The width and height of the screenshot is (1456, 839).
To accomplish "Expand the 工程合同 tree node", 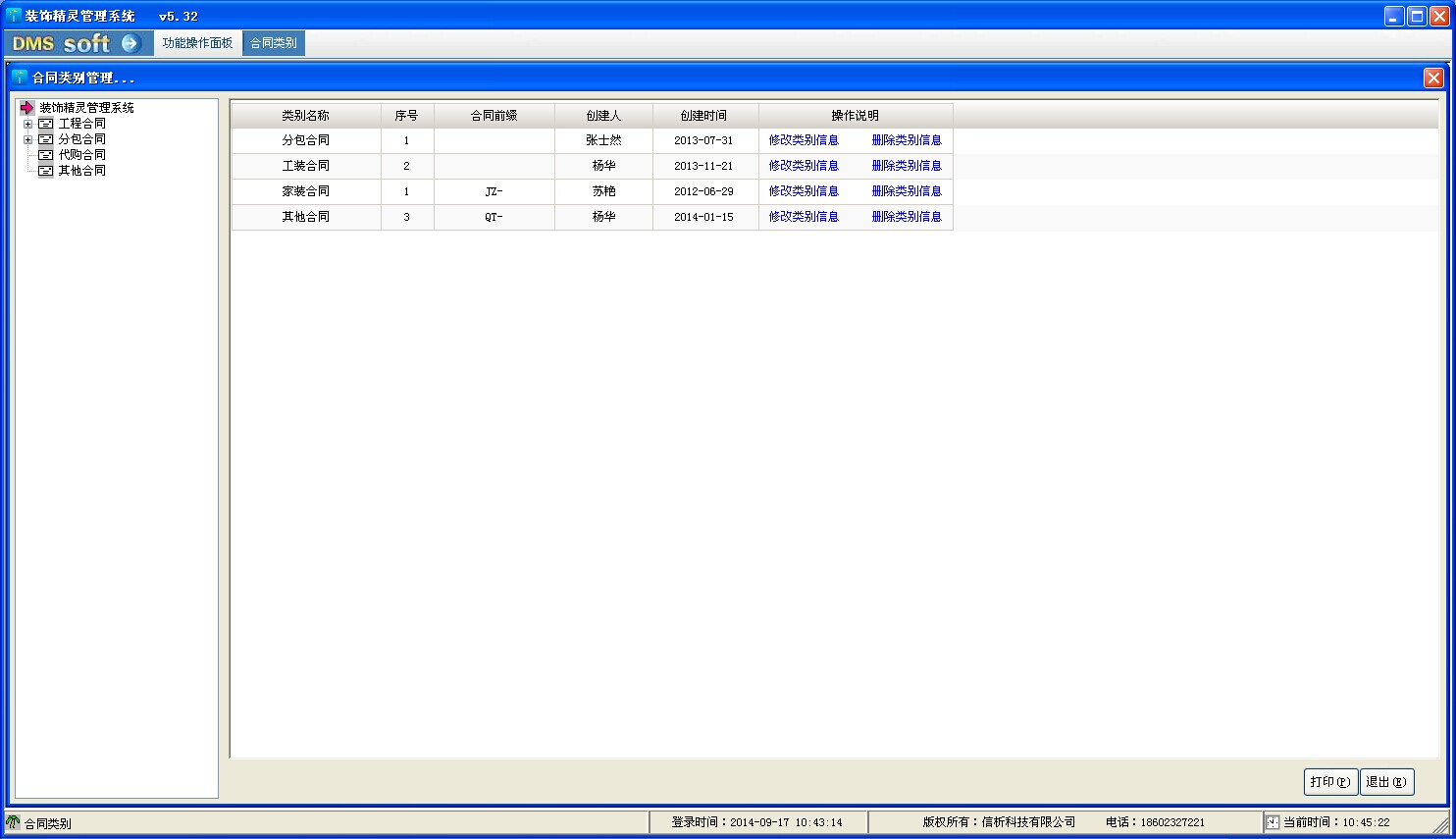I will (27, 124).
